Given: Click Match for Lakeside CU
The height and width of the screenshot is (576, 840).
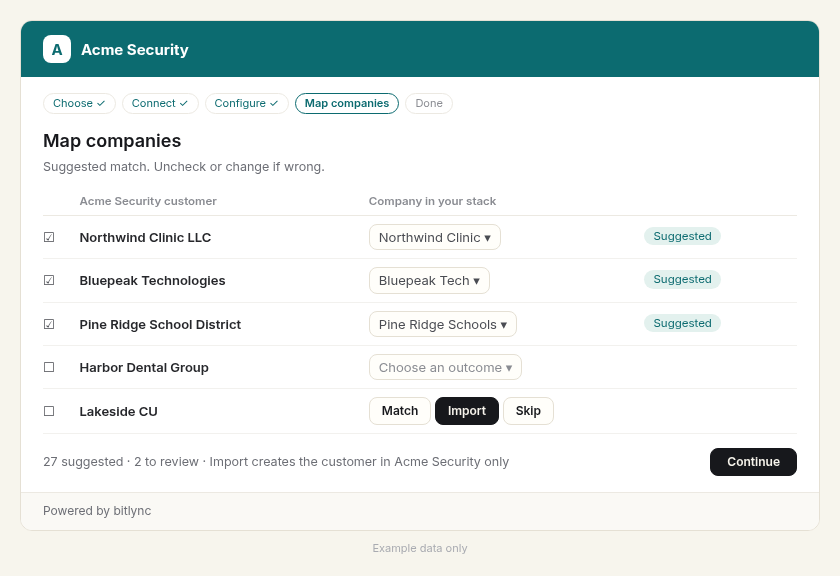Looking at the screenshot, I should tap(400, 411).
